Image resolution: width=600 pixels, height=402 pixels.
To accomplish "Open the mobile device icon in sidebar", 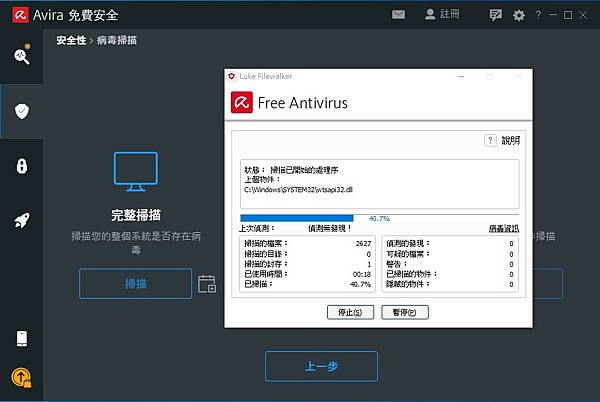I will pos(22,339).
